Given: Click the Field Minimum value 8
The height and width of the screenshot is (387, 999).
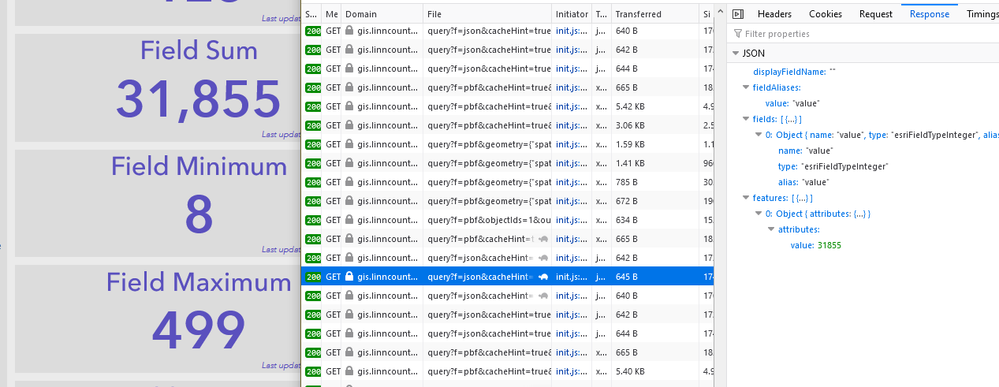Looking at the screenshot, I should coord(199,215).
